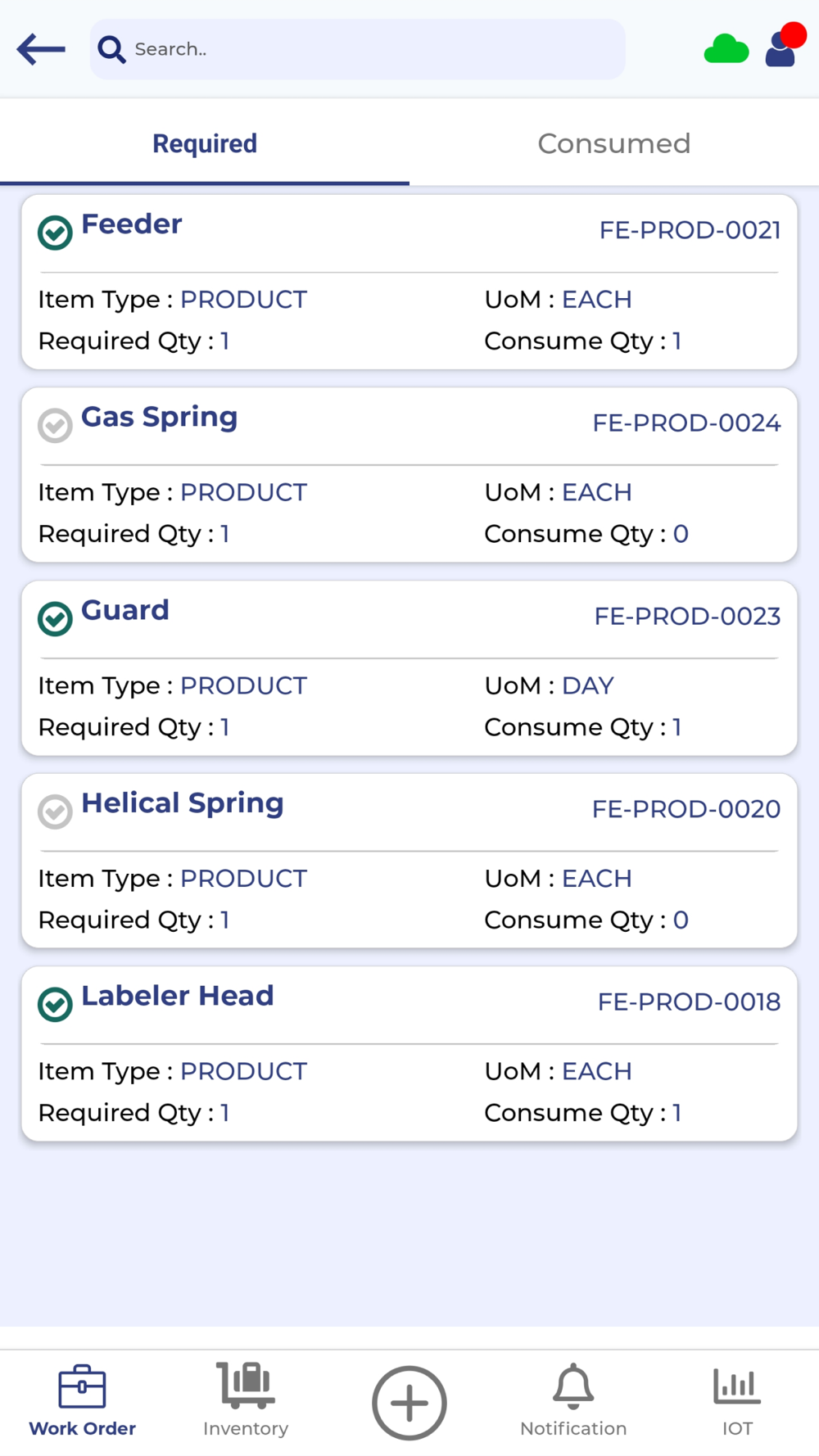Switch to the Consumed tab

click(614, 143)
